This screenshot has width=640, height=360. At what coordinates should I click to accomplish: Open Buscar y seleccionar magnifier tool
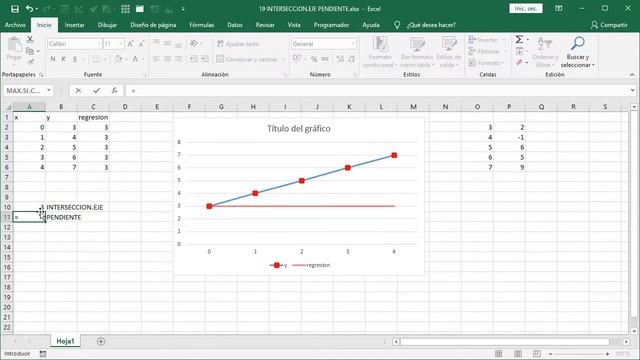[x=578, y=51]
